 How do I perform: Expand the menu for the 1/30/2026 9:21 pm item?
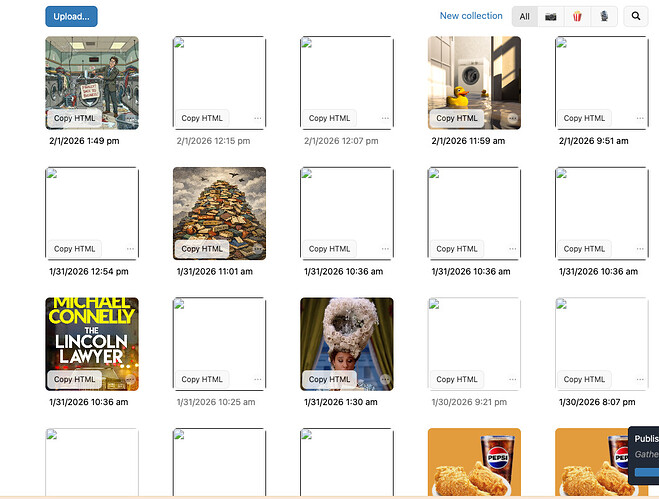point(513,379)
